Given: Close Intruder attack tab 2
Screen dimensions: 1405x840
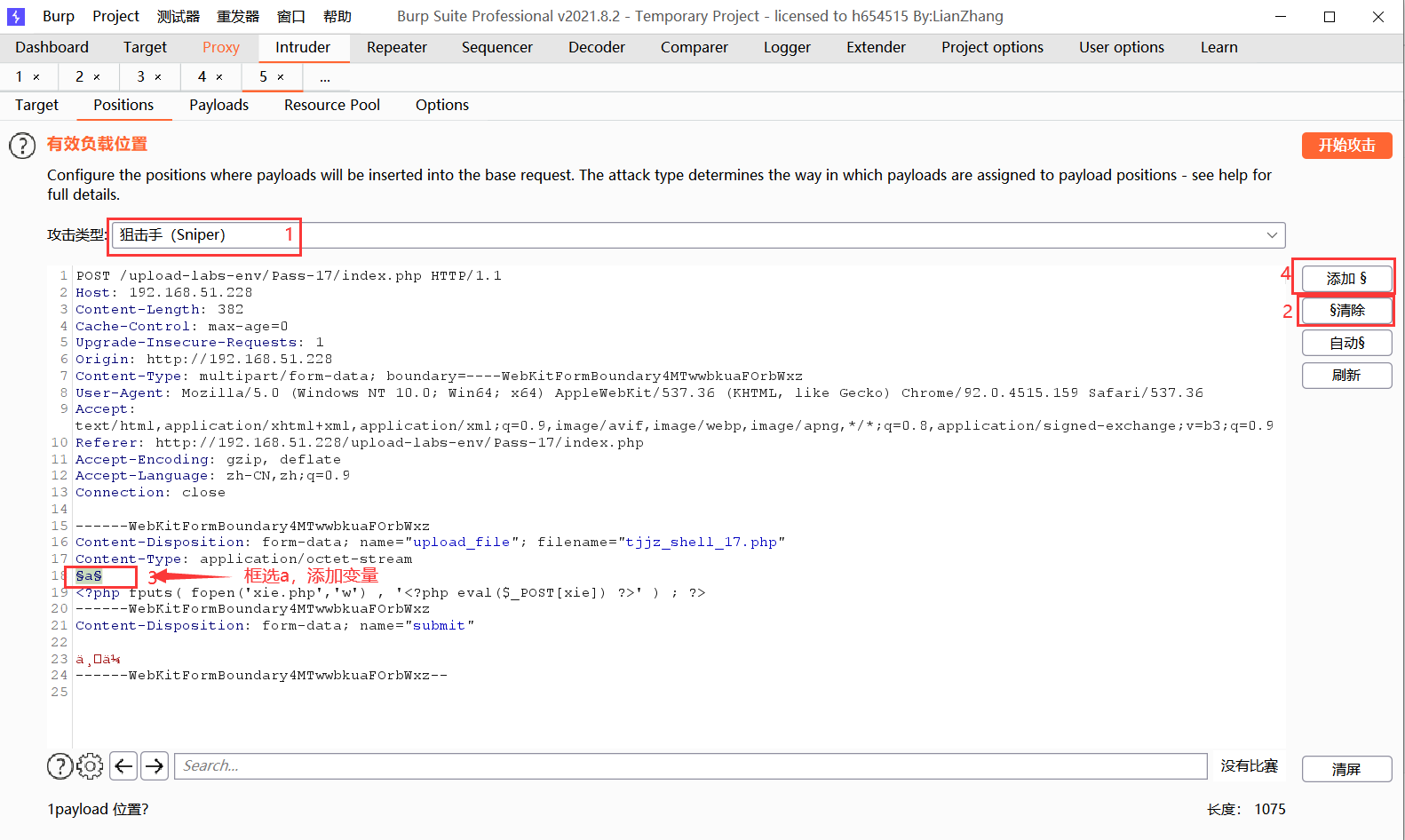Looking at the screenshot, I should (x=97, y=77).
